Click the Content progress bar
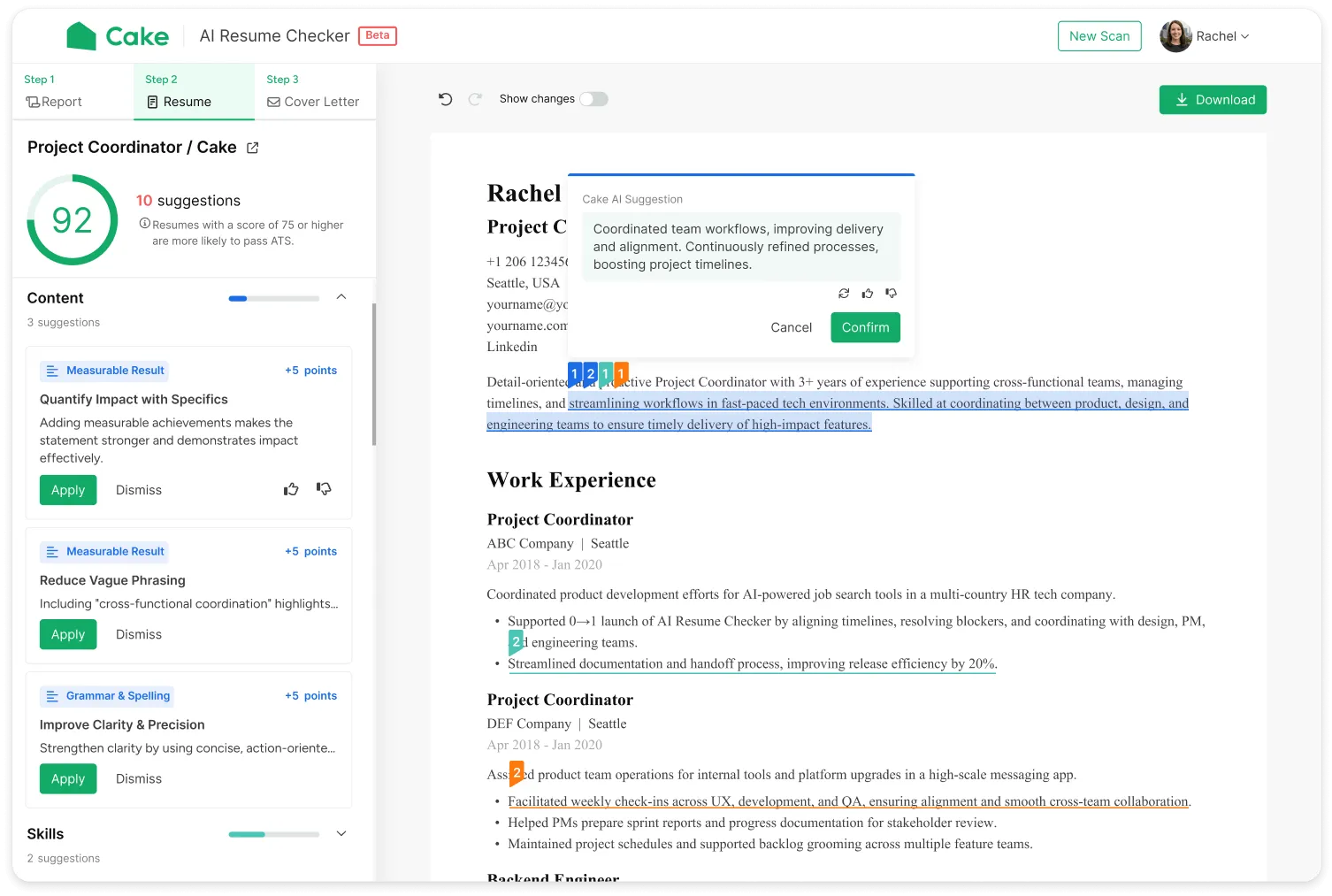 click(273, 299)
